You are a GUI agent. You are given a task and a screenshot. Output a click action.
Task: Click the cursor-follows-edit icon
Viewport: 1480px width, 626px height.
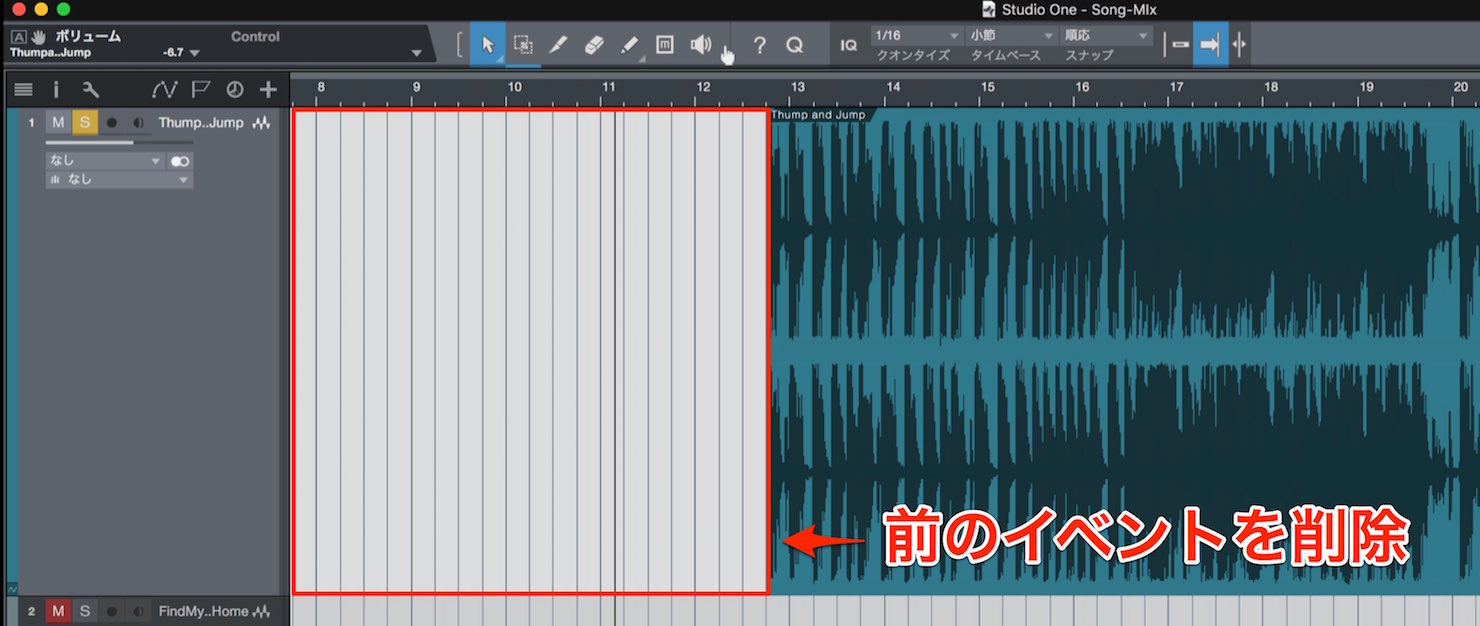click(1239, 45)
